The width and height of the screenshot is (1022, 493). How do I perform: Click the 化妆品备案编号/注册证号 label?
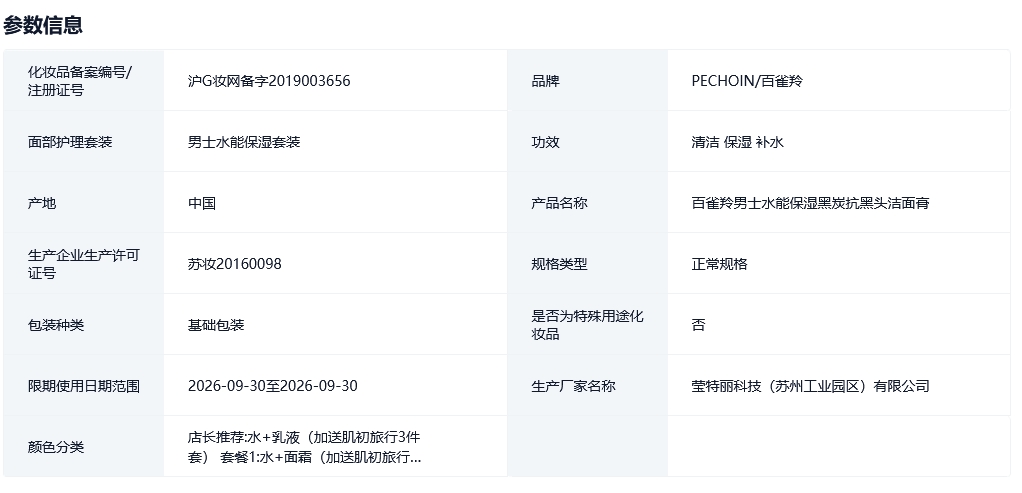click(x=80, y=81)
